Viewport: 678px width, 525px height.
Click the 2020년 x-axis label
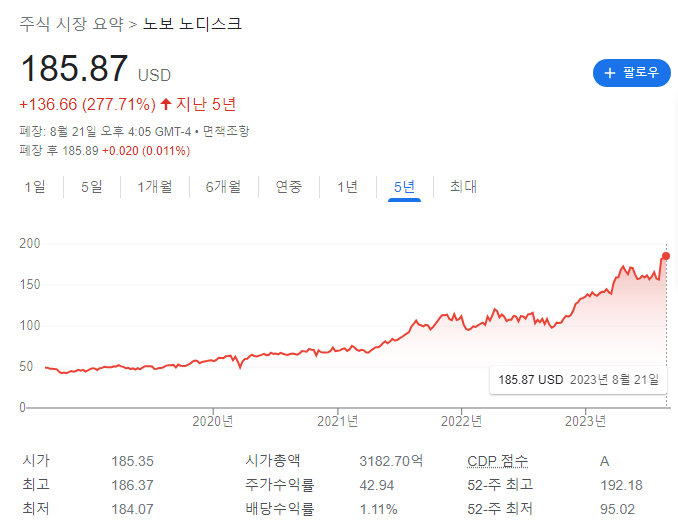(x=212, y=421)
